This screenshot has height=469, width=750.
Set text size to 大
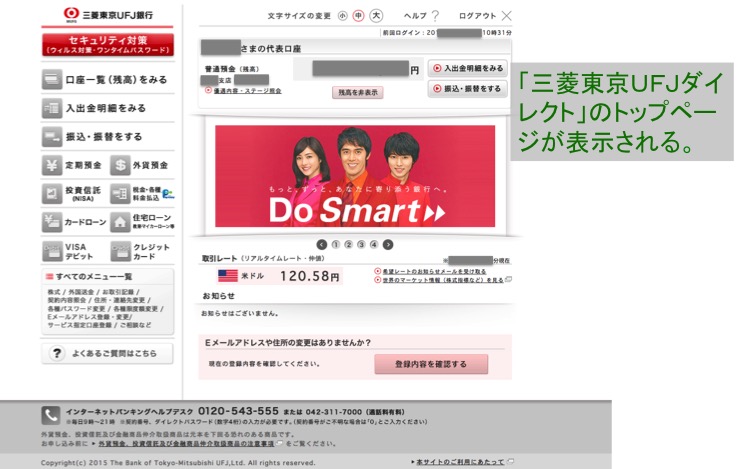[376, 16]
